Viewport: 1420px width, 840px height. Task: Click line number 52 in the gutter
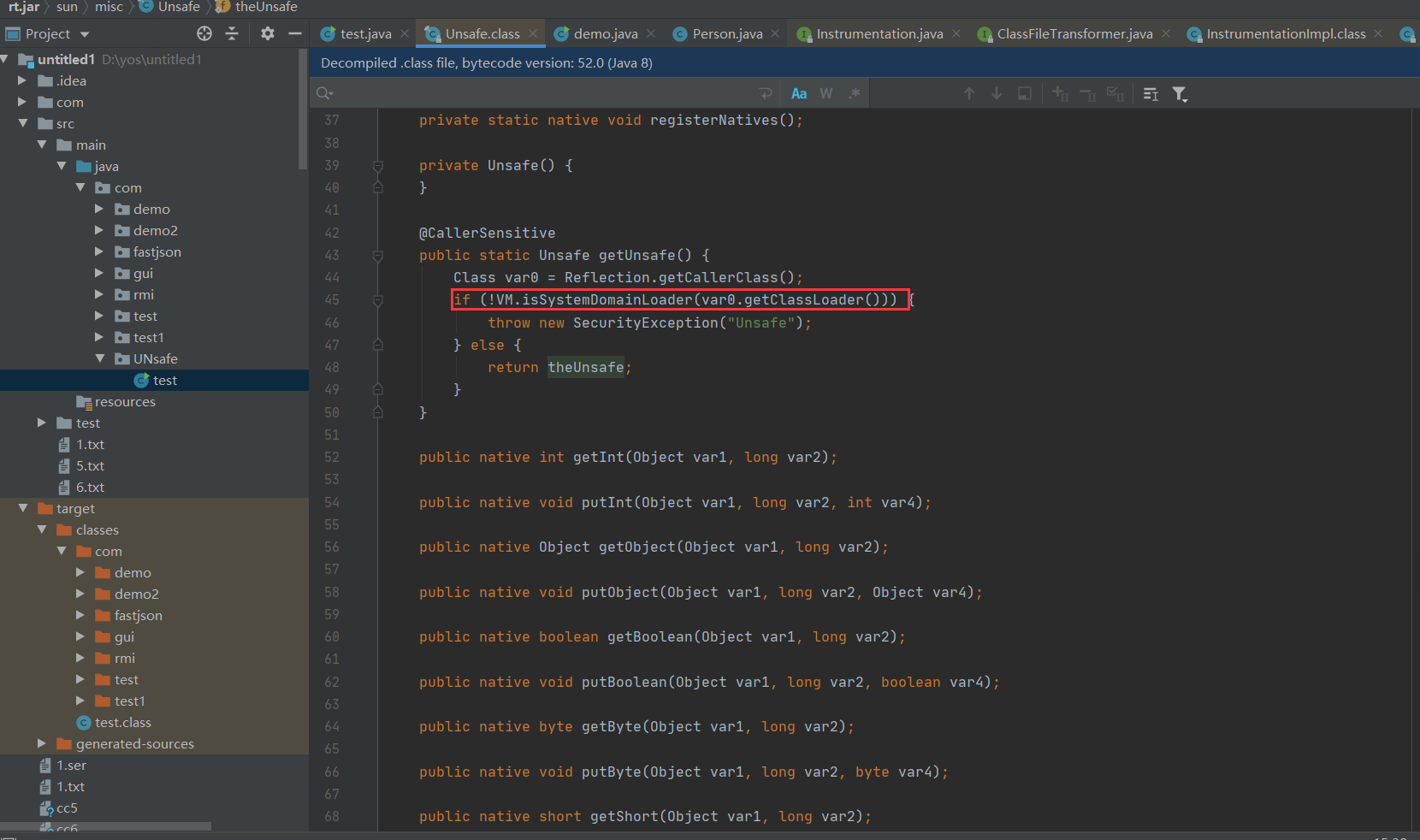332,457
